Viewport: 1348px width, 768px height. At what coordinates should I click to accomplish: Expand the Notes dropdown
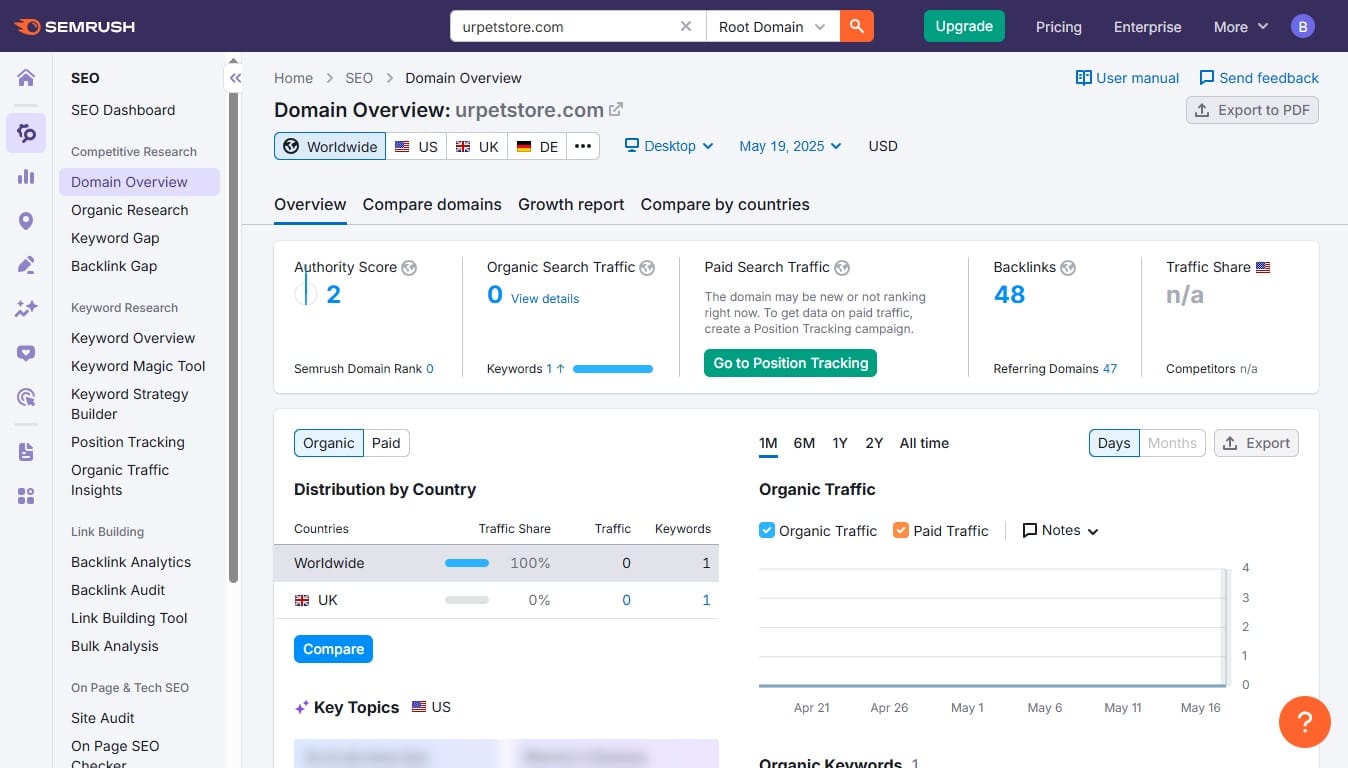point(1060,530)
